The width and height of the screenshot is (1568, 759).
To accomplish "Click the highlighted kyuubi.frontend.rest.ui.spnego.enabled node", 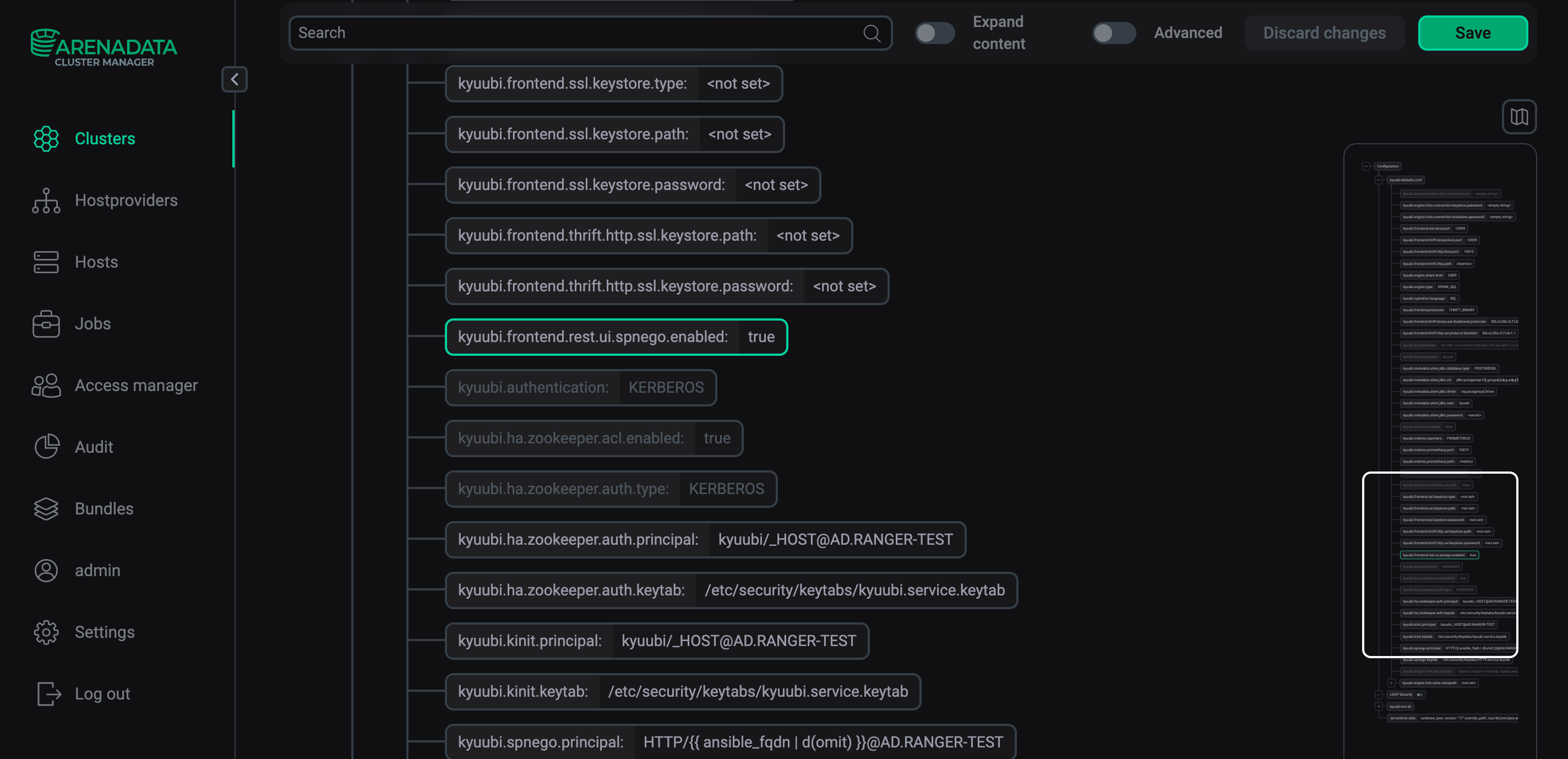I will coord(617,336).
